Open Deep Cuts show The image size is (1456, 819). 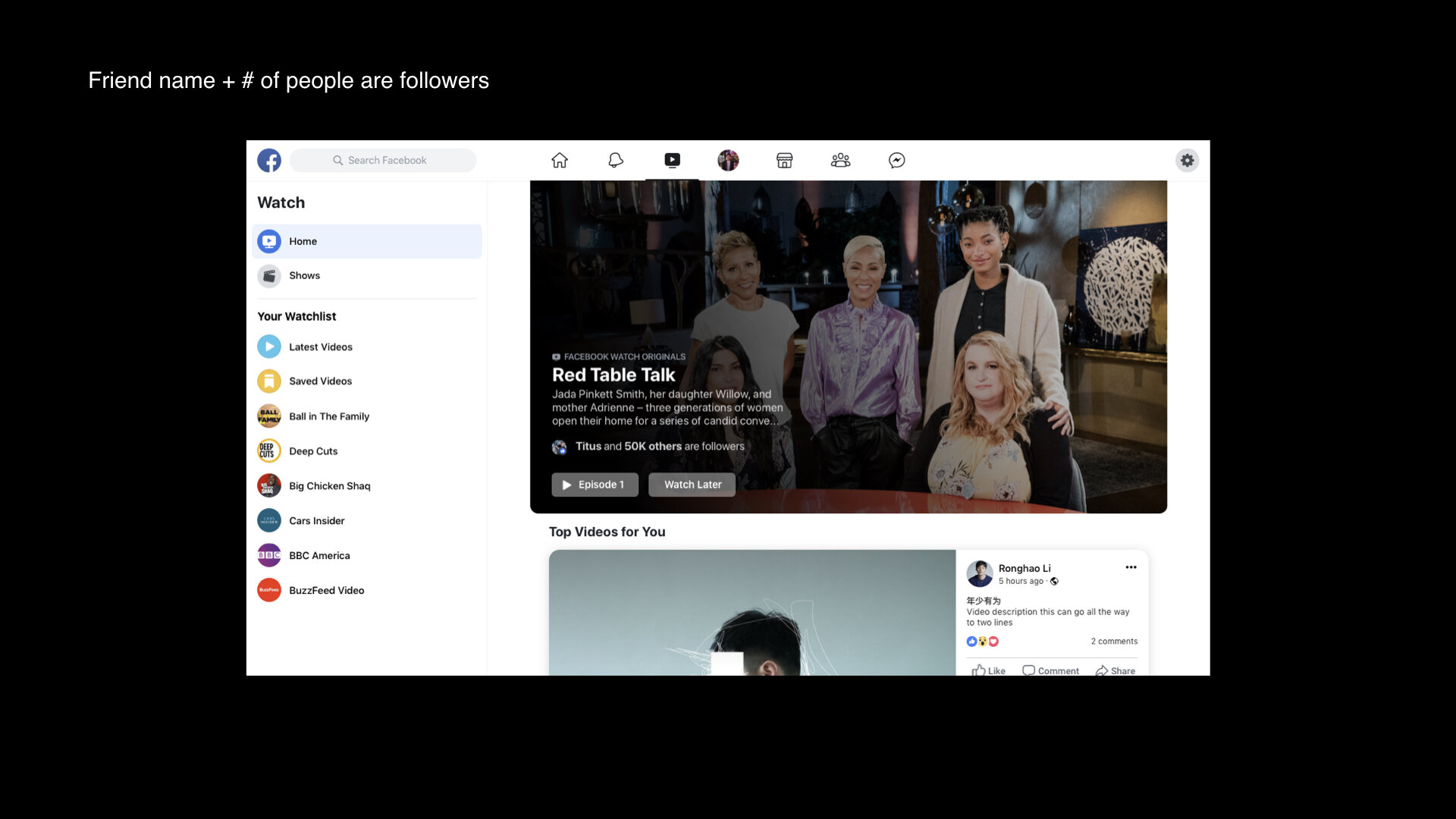(x=367, y=450)
